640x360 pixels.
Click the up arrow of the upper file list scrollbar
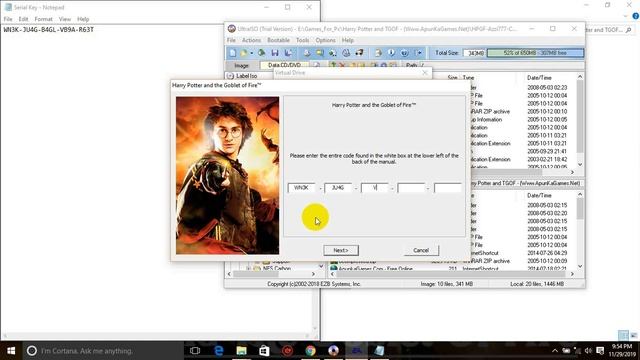click(x=580, y=77)
